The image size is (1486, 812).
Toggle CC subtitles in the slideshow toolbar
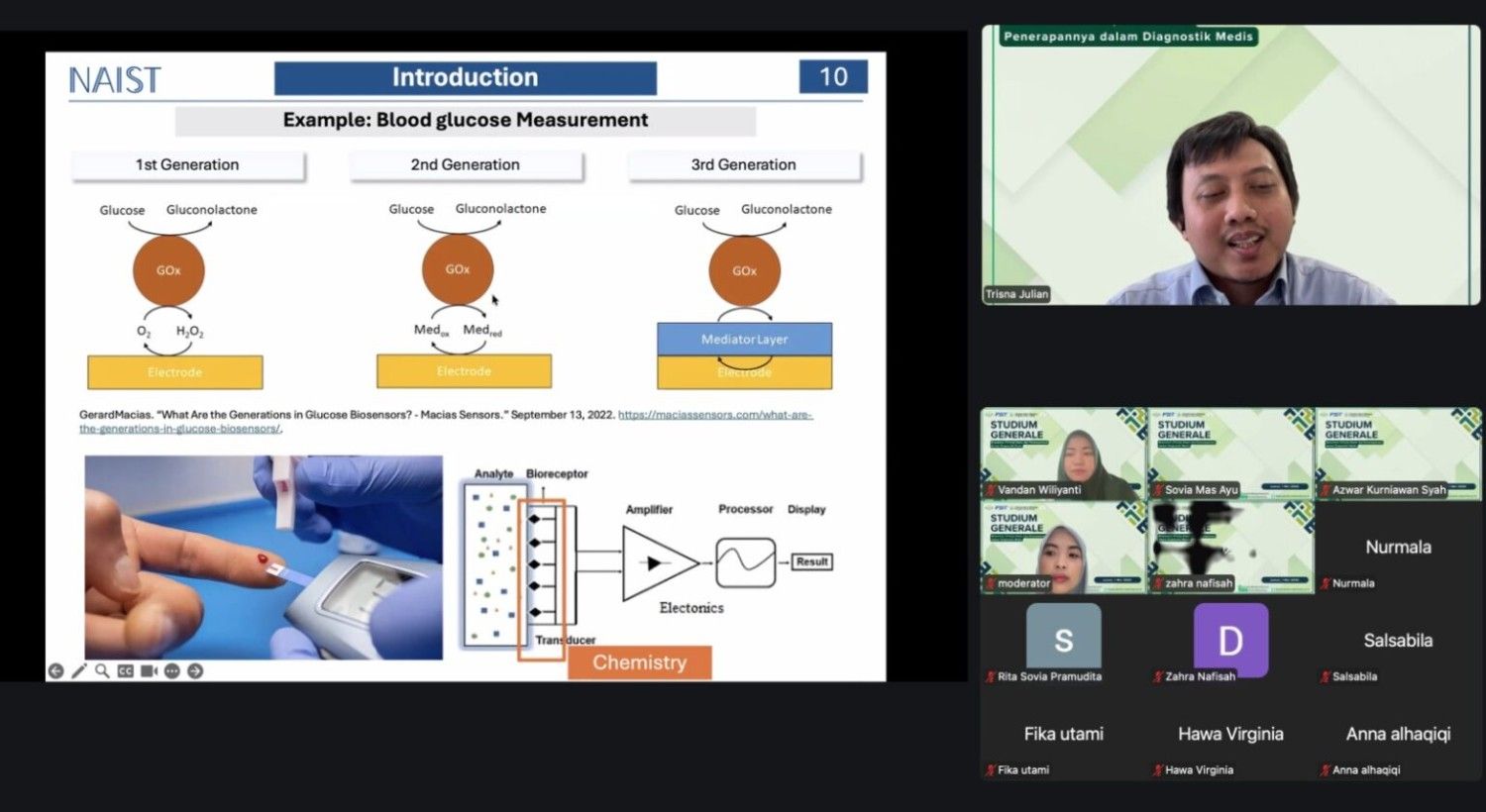pos(125,671)
